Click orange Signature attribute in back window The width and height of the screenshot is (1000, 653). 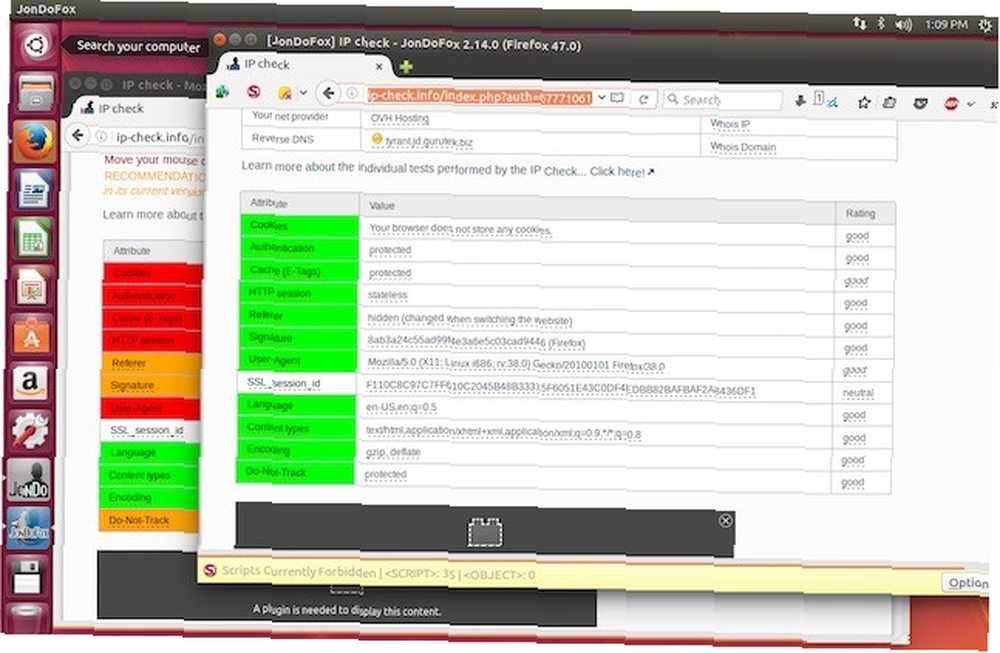click(x=151, y=386)
